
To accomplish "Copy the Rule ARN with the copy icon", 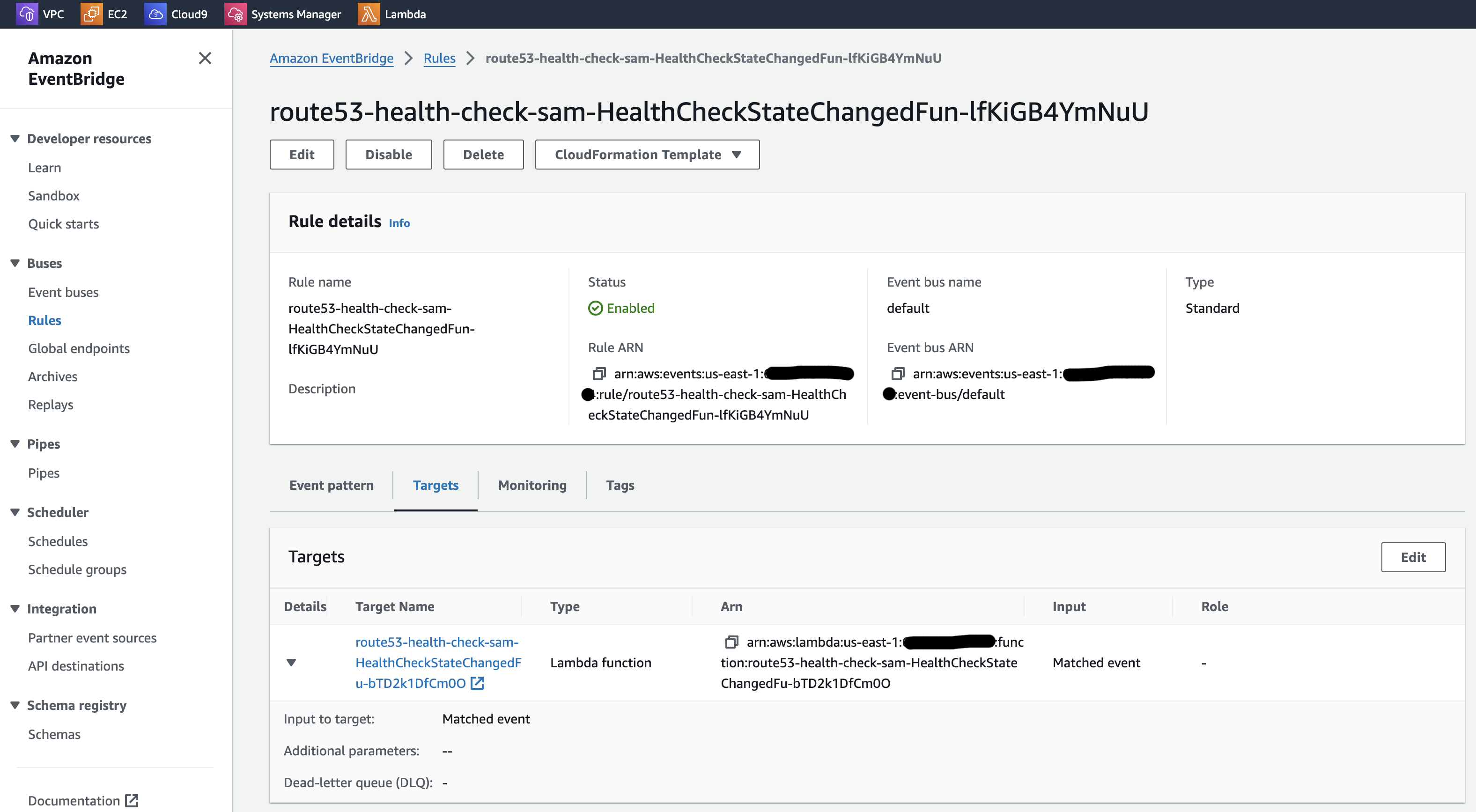I will click(x=599, y=374).
